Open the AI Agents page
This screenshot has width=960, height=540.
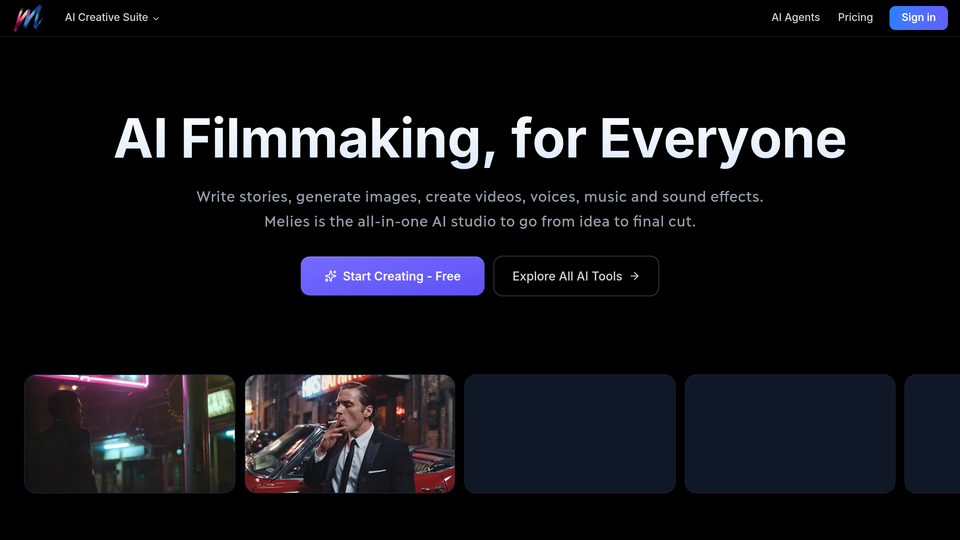point(795,18)
